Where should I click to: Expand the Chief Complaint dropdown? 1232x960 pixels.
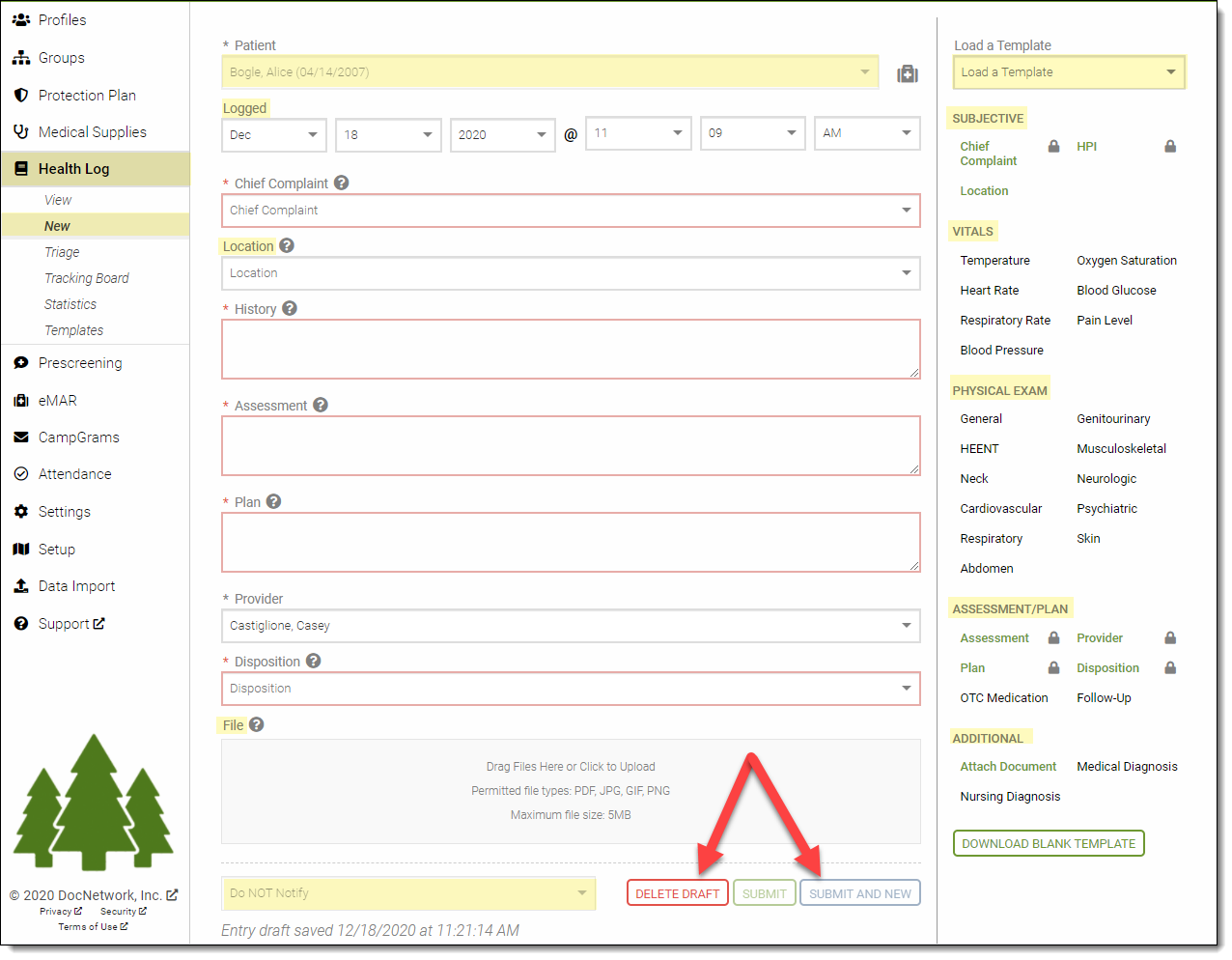[570, 211]
